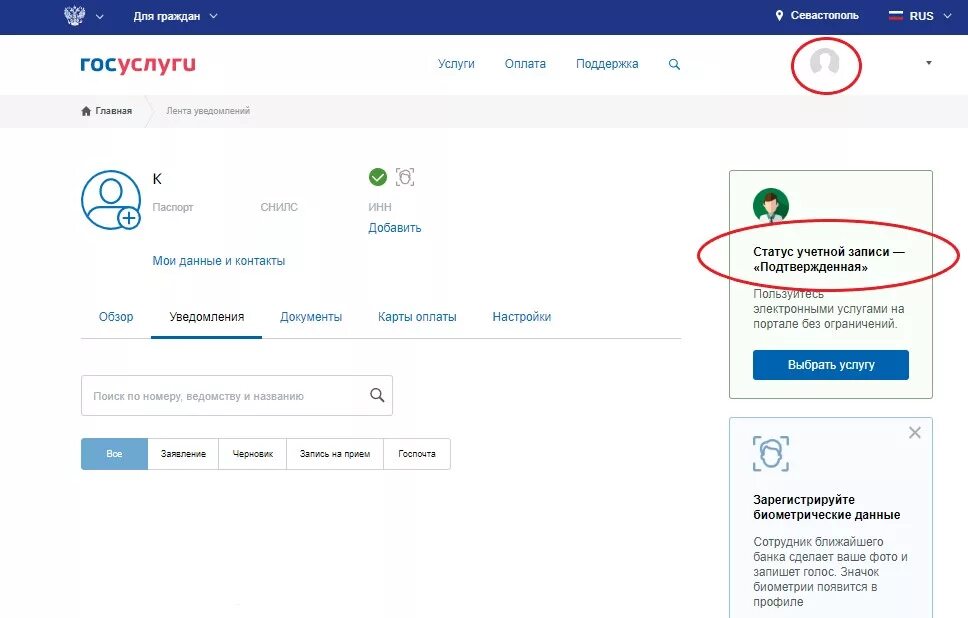Switch to the 'Настройки' tab
This screenshot has height=618, width=968.
click(x=522, y=317)
